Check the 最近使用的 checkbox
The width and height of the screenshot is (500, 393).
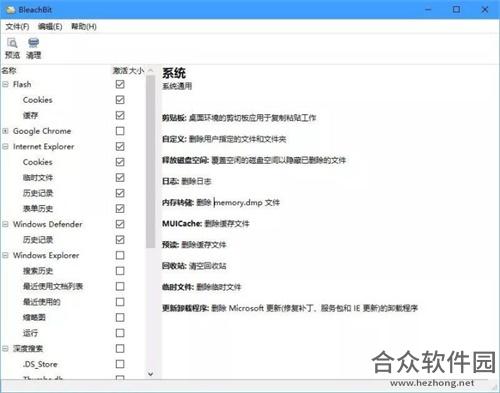pos(120,302)
